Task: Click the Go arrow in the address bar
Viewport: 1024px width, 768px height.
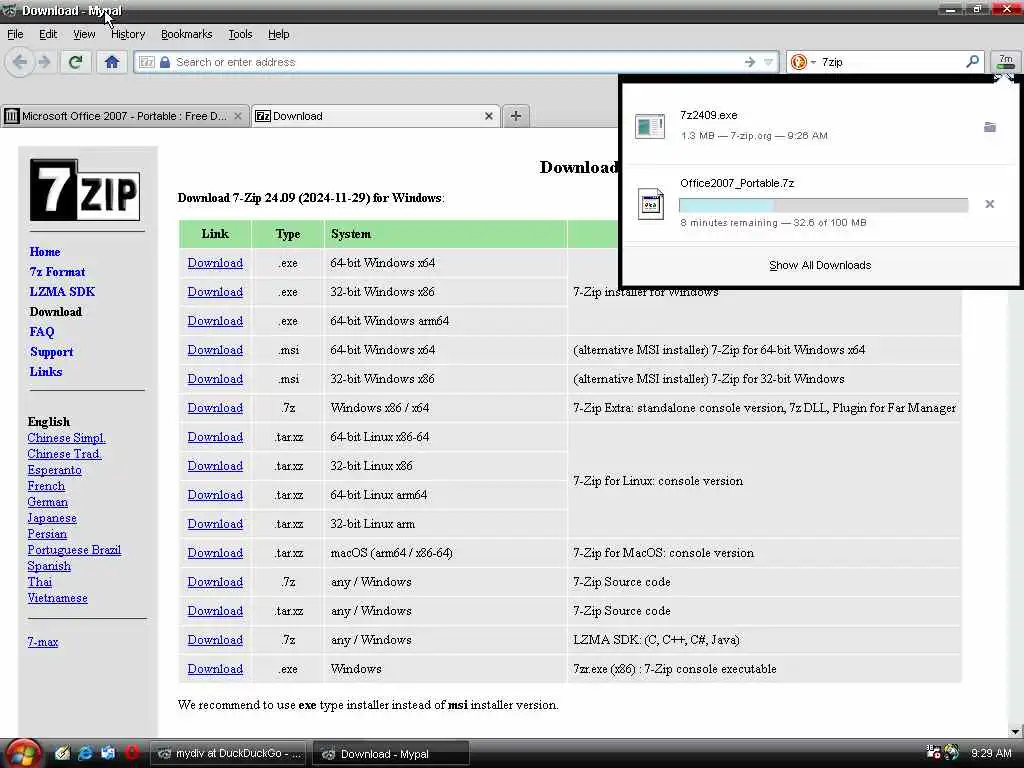Action: (750, 62)
